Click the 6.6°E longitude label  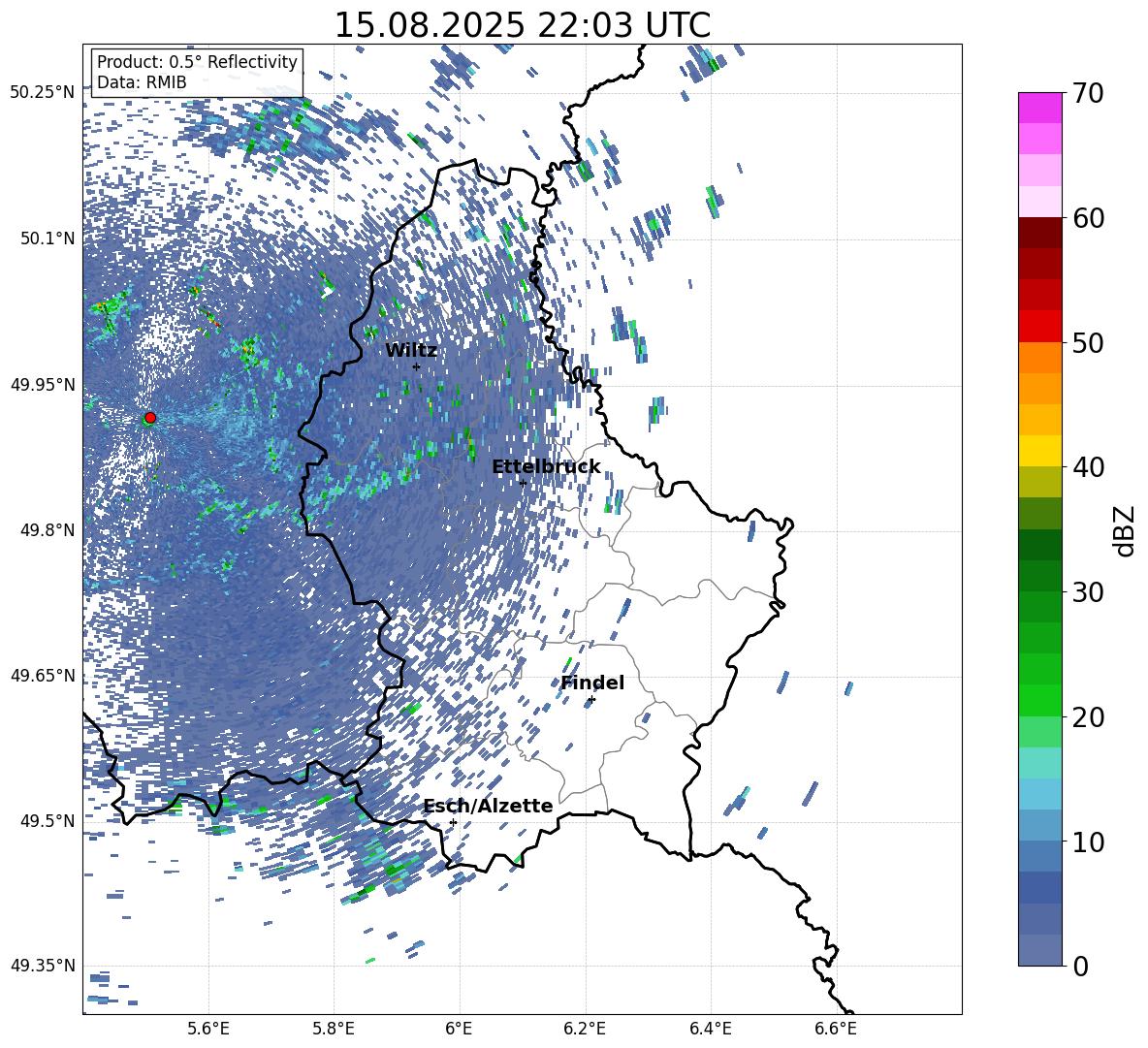[836, 1029]
